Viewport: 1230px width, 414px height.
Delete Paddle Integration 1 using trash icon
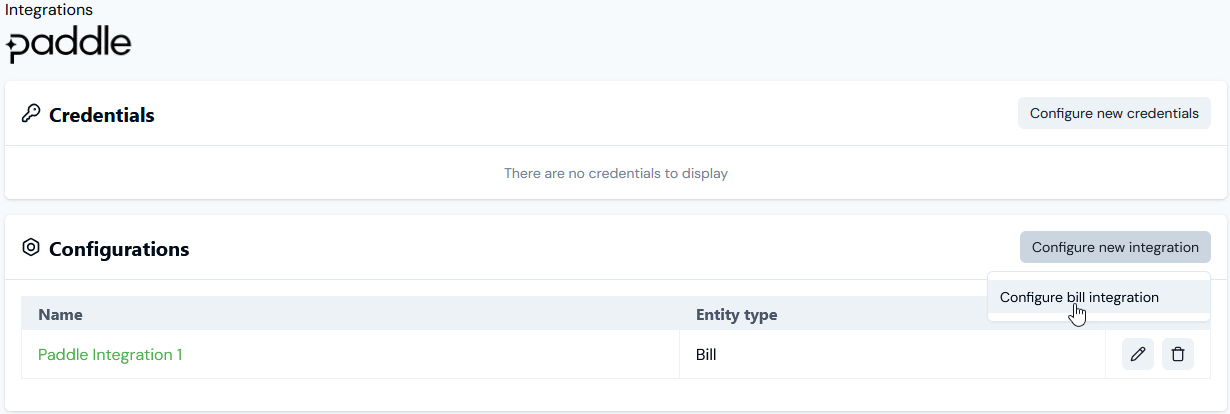pos(1178,354)
